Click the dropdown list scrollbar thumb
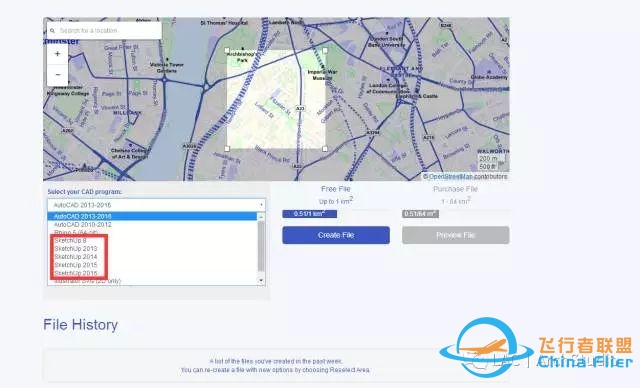Viewport: 640px width, 388px height. click(x=261, y=246)
